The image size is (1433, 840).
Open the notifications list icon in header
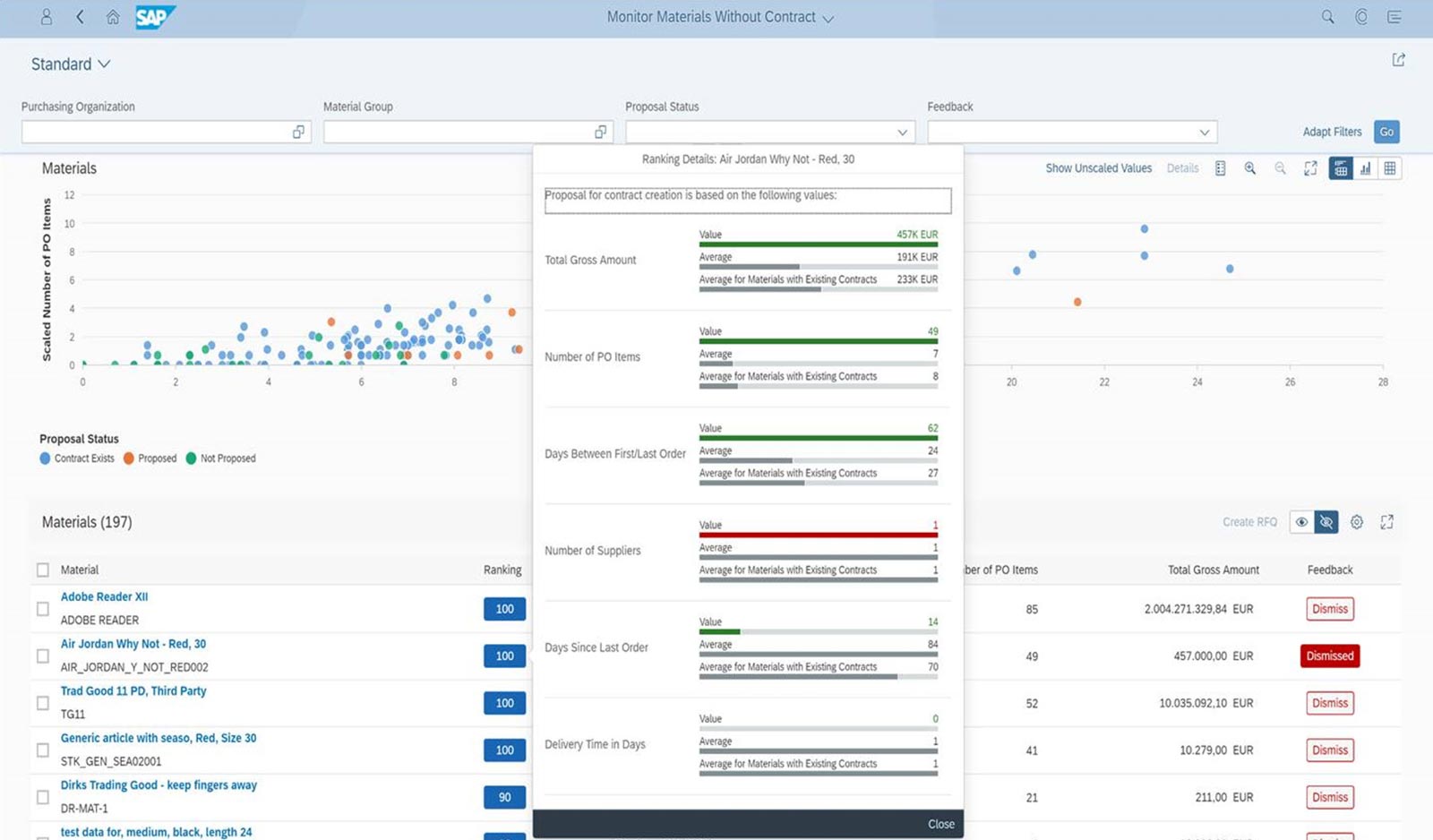(x=1394, y=17)
